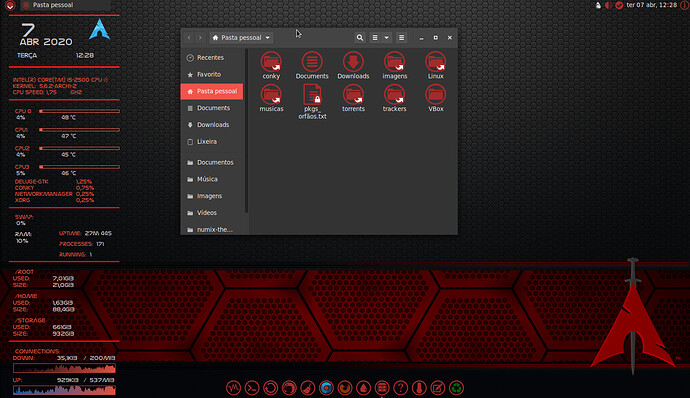
Task: Launch Firefox from the dock
Action: (x=345, y=388)
